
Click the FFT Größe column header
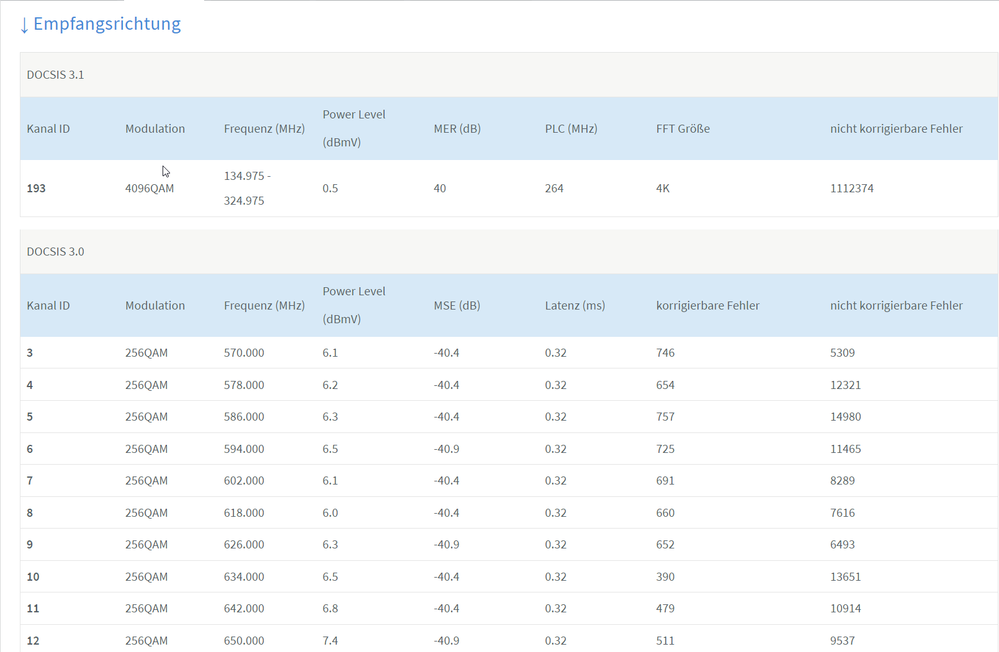(682, 129)
